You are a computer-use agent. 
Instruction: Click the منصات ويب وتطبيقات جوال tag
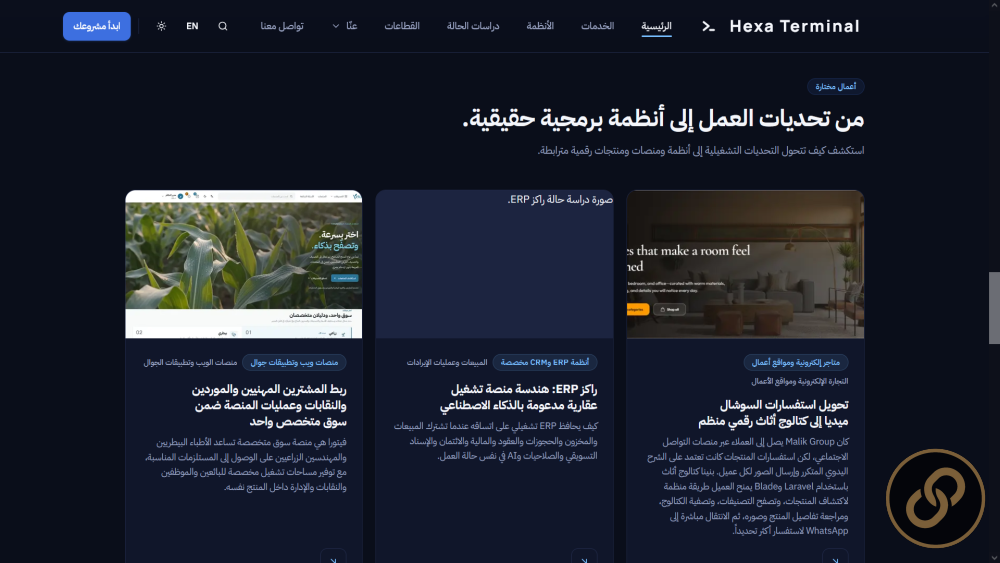294,362
